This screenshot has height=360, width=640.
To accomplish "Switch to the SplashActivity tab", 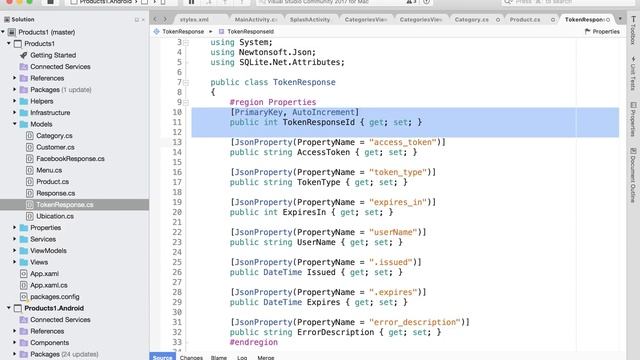I will point(310,20).
